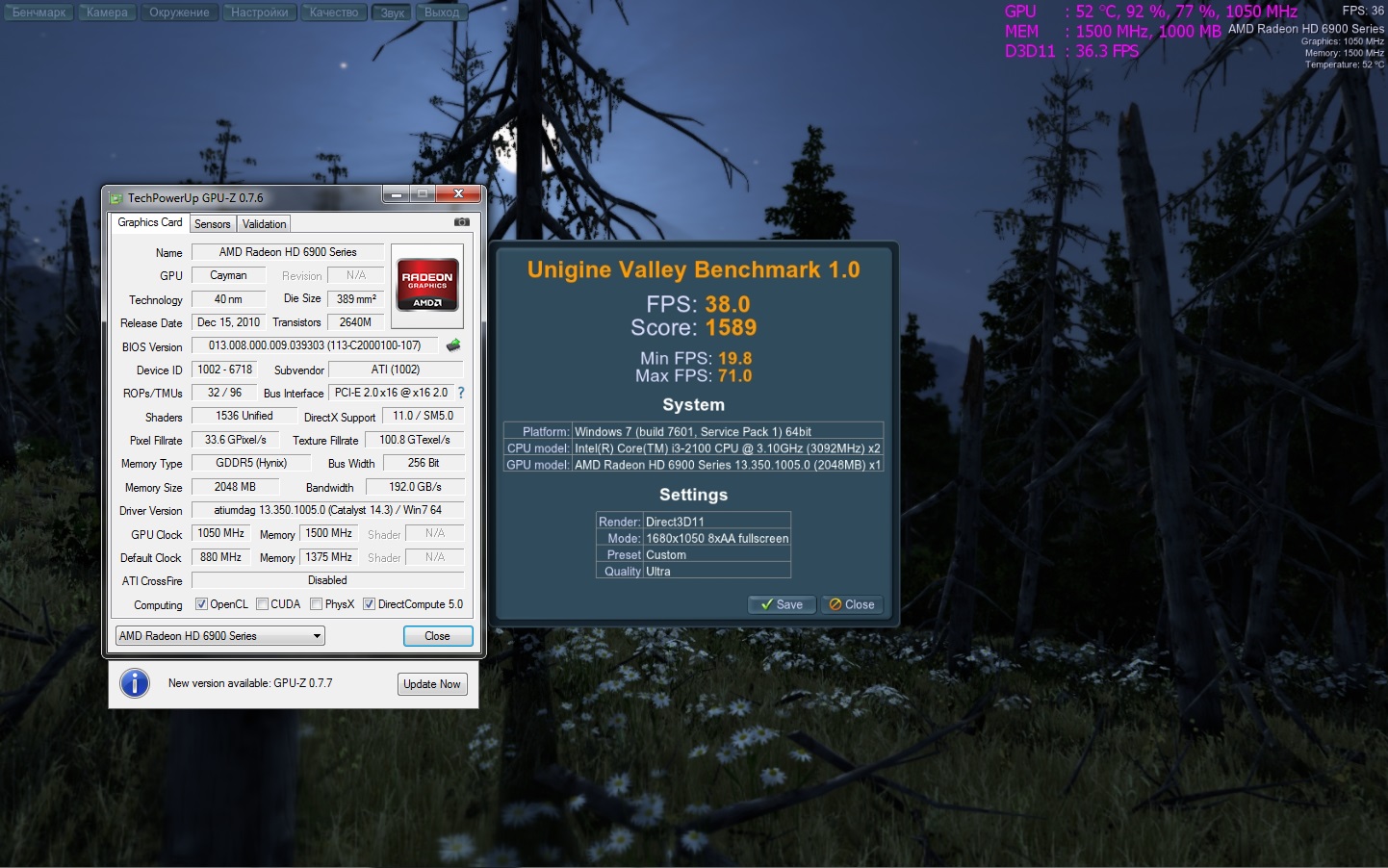Image resolution: width=1388 pixels, height=868 pixels.
Task: Click the Bandwidth 192.0 GB/s field
Action: point(415,487)
